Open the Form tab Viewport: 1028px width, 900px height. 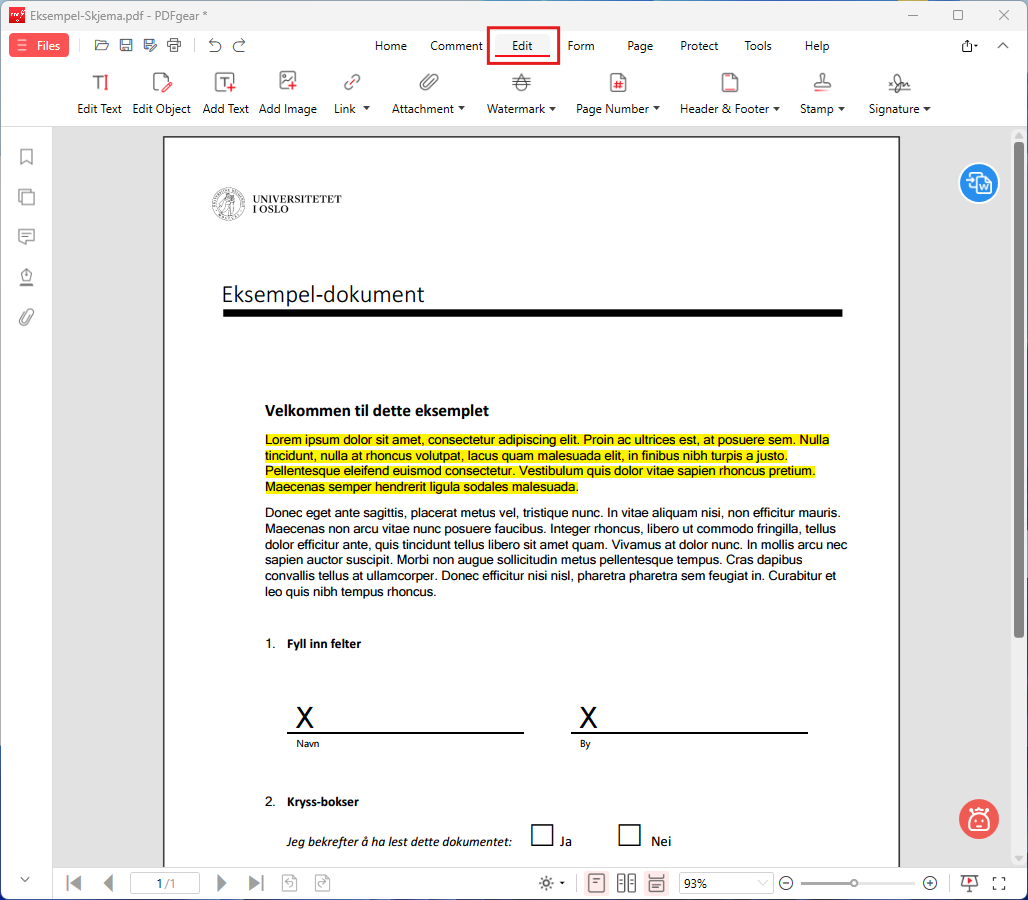(581, 46)
